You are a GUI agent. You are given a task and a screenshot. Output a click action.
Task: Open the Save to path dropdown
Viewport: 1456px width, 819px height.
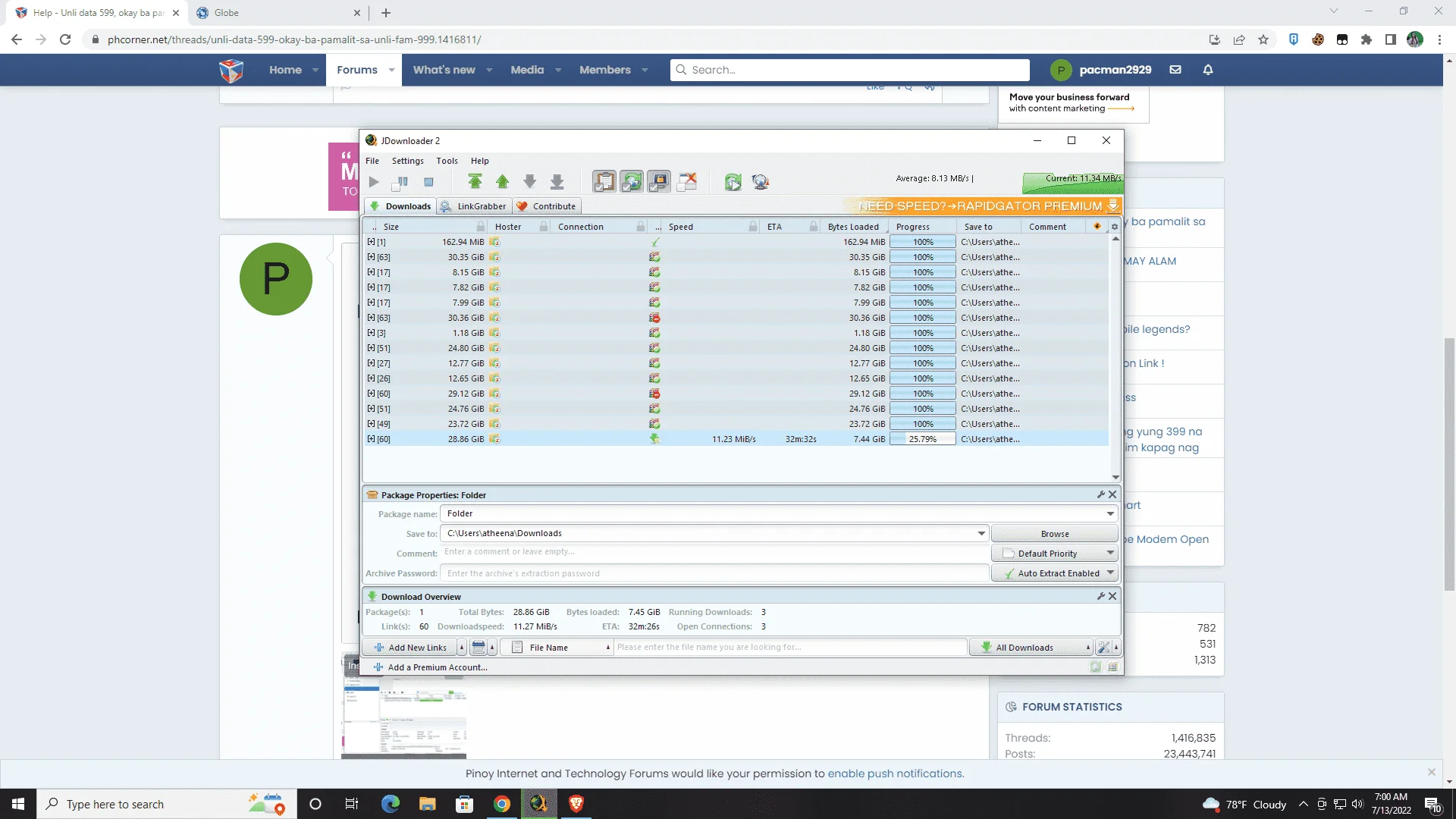[981, 534]
